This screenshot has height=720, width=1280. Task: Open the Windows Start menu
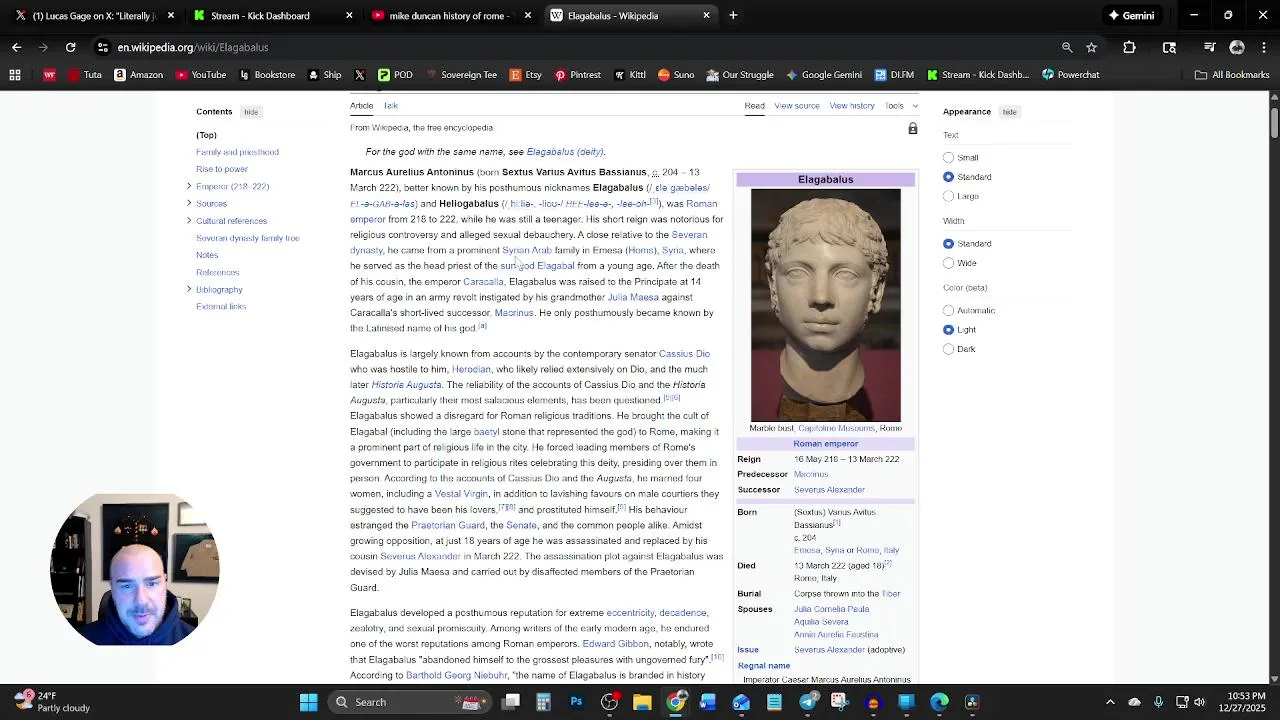point(308,702)
